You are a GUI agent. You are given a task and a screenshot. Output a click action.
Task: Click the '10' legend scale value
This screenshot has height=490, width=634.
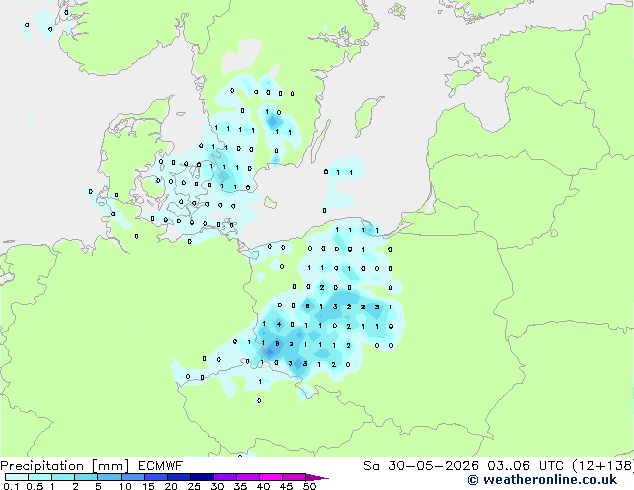(x=125, y=486)
